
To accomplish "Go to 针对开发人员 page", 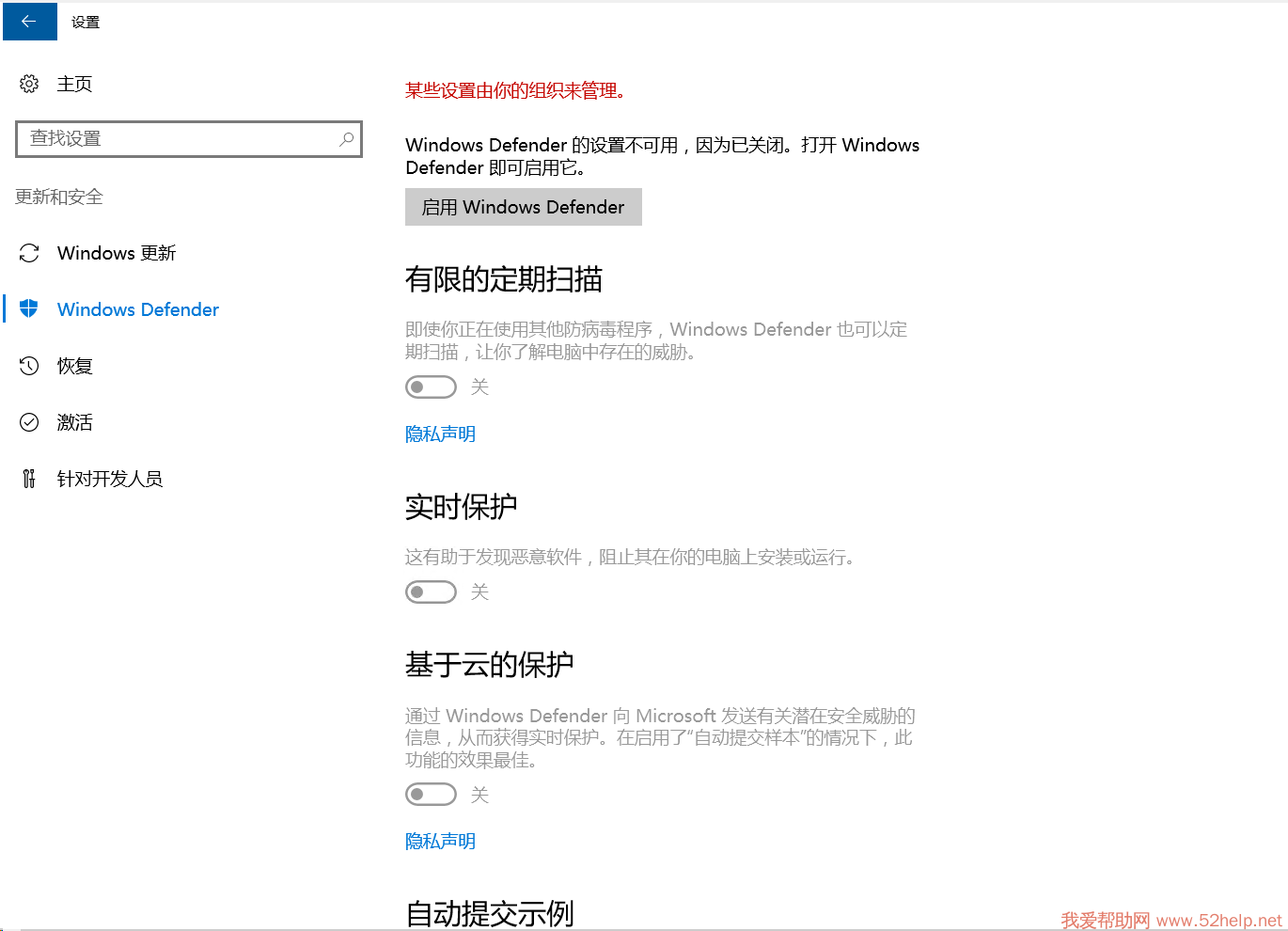I will point(110,479).
